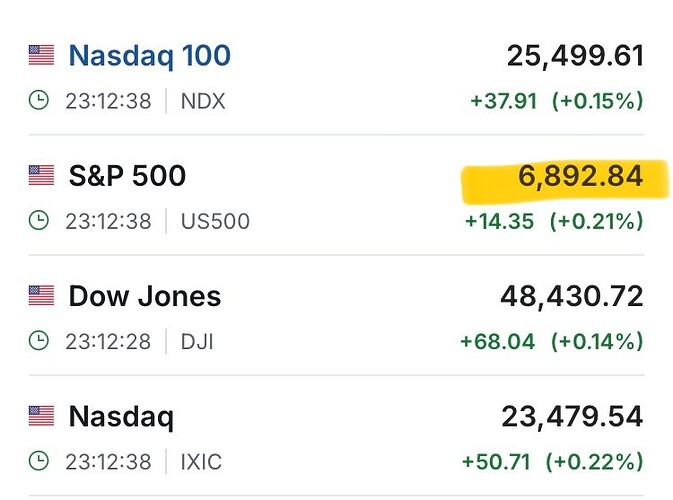Open the Nasdaq 100 index link

coord(149,55)
